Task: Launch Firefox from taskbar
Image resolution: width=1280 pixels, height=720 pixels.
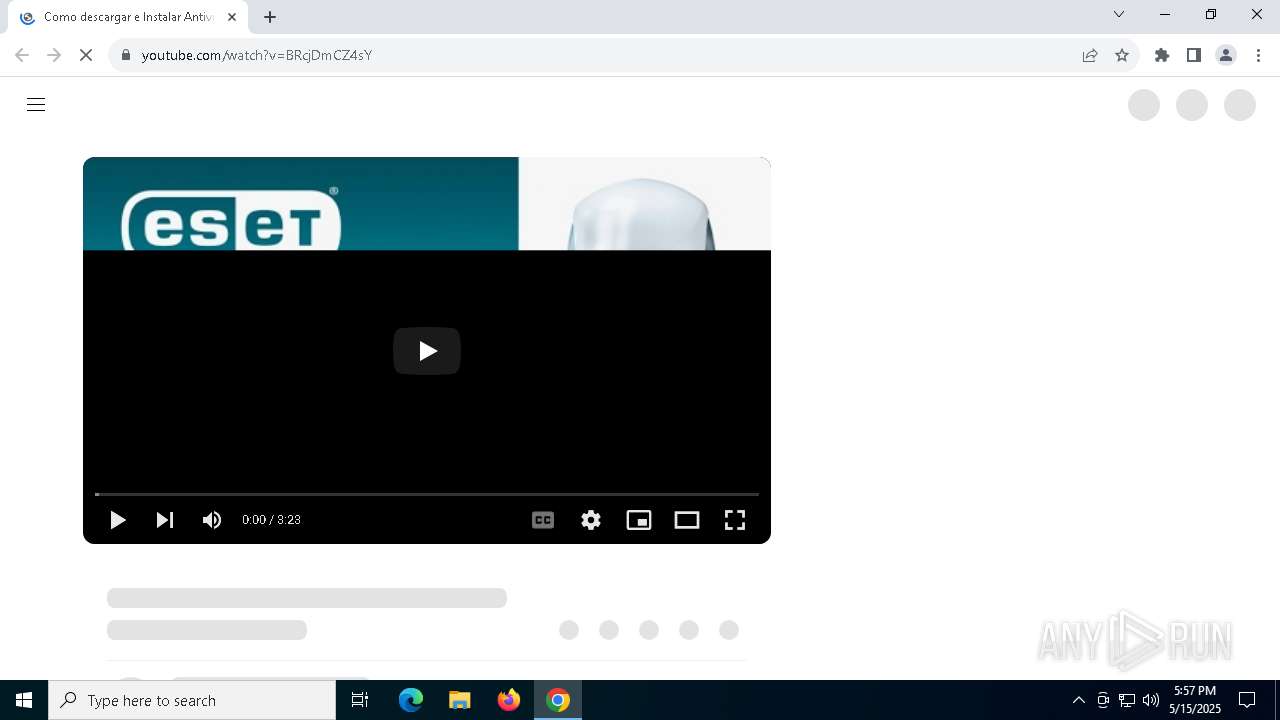Action: (x=509, y=700)
